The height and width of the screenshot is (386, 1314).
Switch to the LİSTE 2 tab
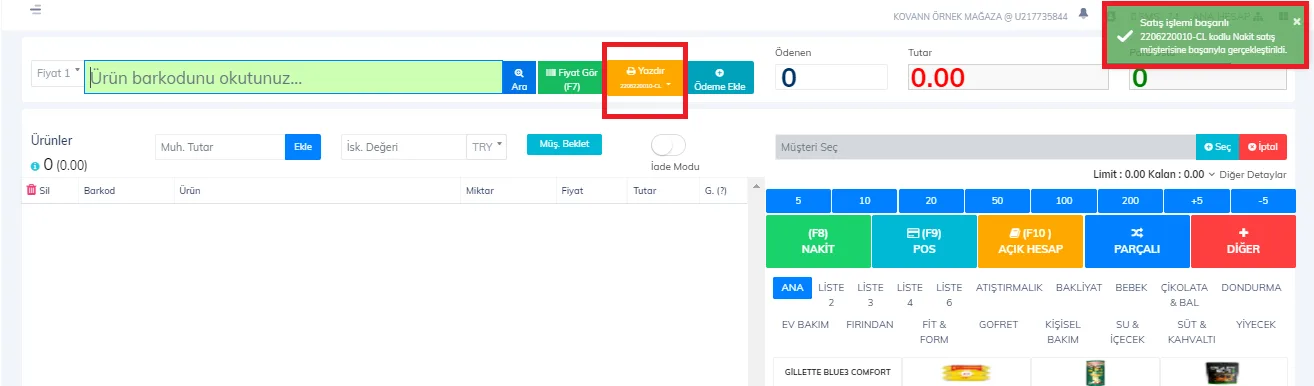pyautogui.click(x=831, y=294)
